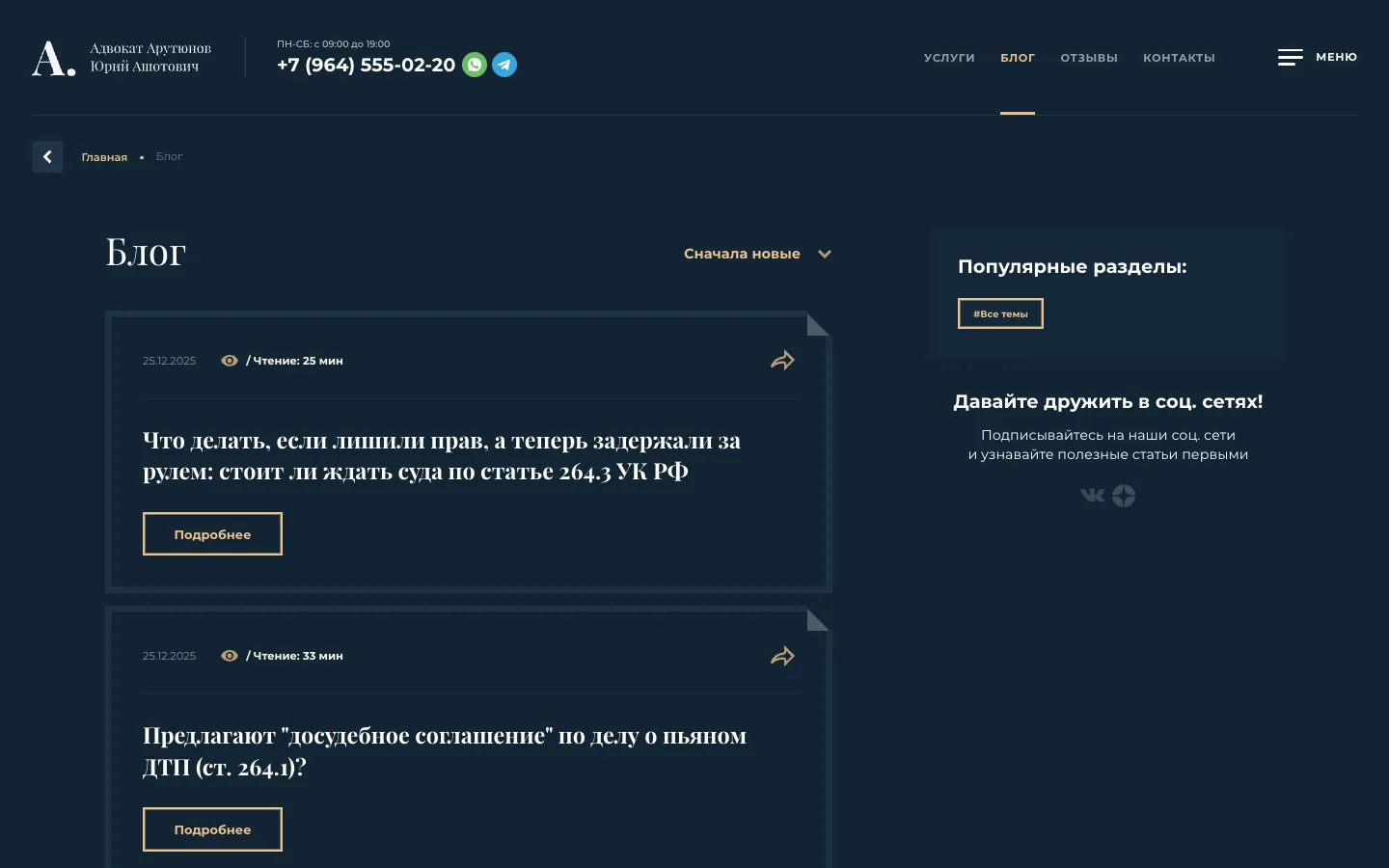1389x868 pixels.
Task: Open the Dzen social channel icon
Action: click(x=1124, y=496)
